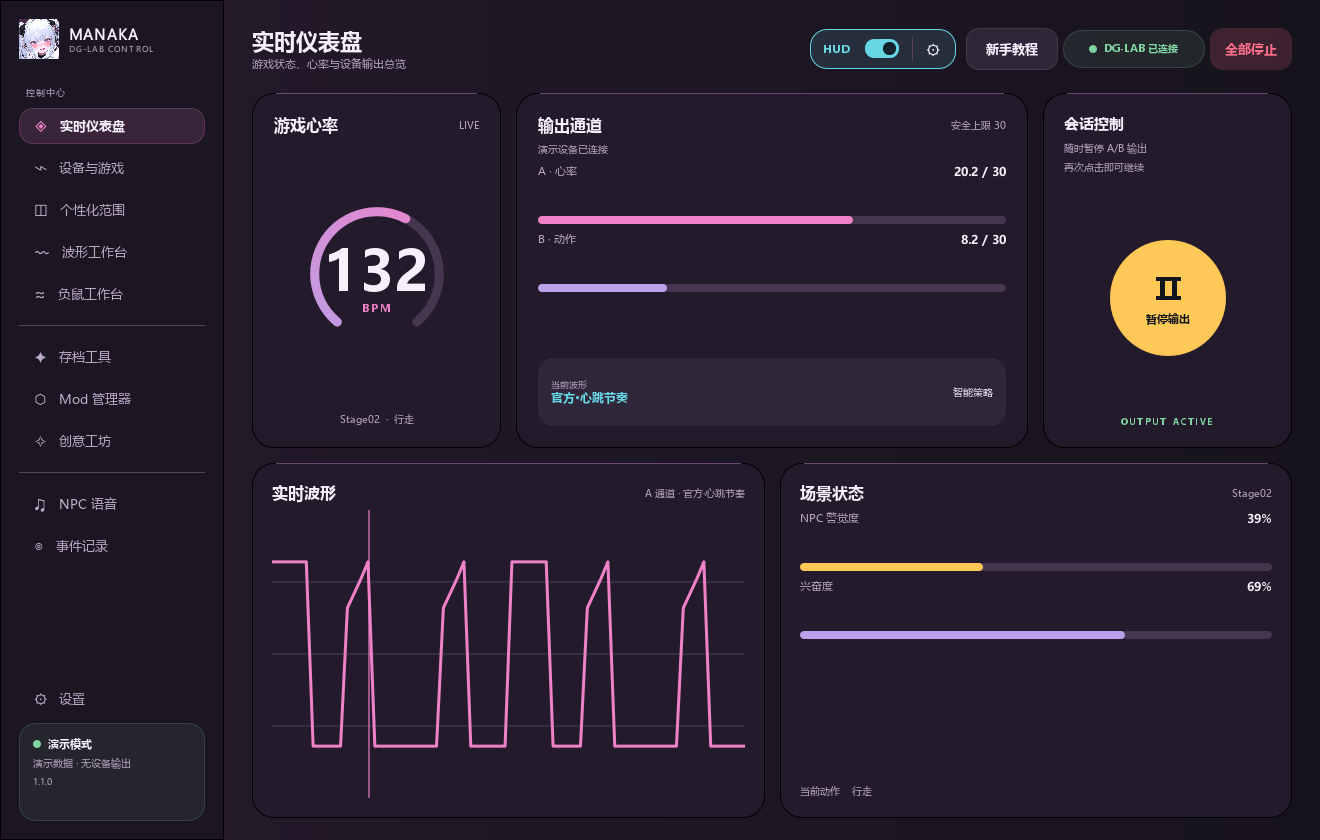Image resolution: width=1320 pixels, height=840 pixels.
Task: Click the 个性化范围 sidebar icon
Action: tap(40, 210)
